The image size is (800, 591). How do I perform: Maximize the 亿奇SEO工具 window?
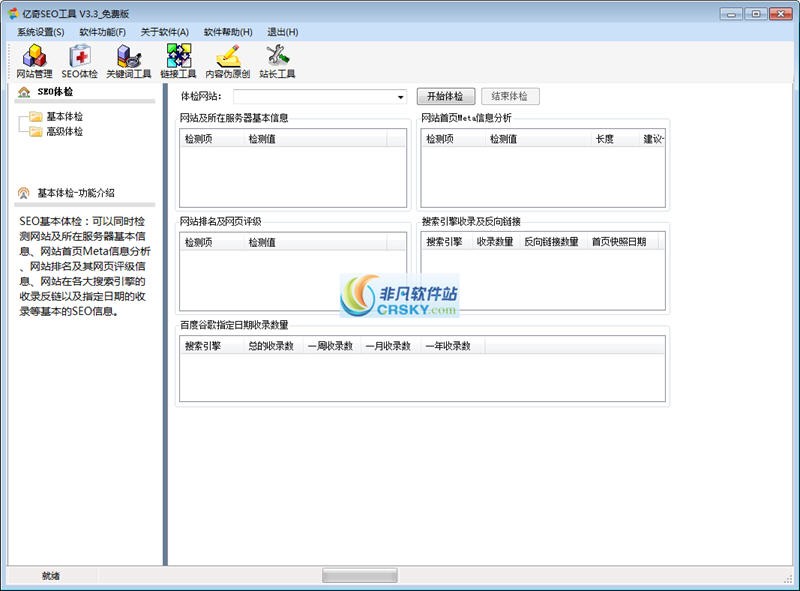pyautogui.click(x=756, y=14)
